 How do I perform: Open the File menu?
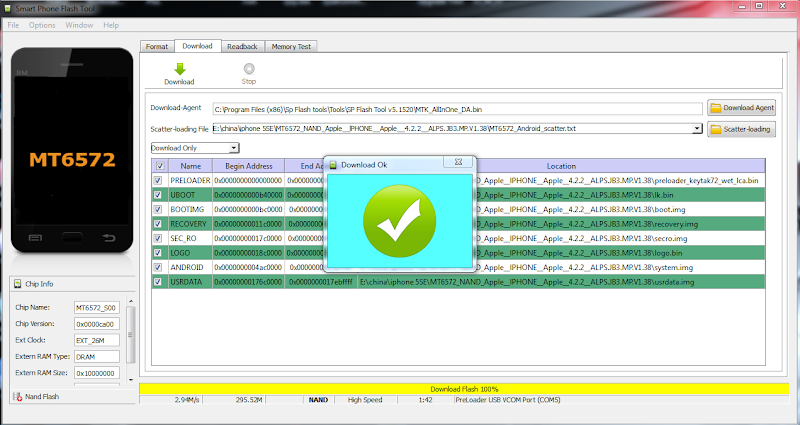click(x=13, y=25)
